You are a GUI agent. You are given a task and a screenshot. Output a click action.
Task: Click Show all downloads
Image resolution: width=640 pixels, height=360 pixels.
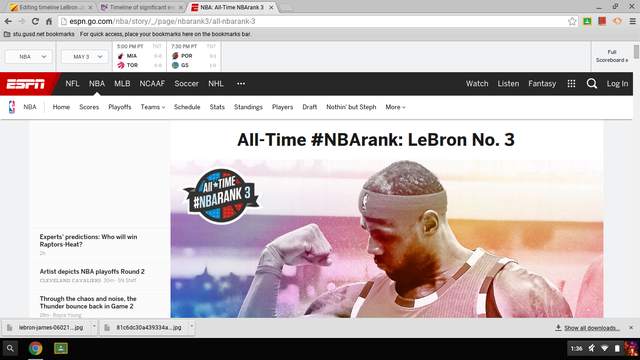coord(592,328)
